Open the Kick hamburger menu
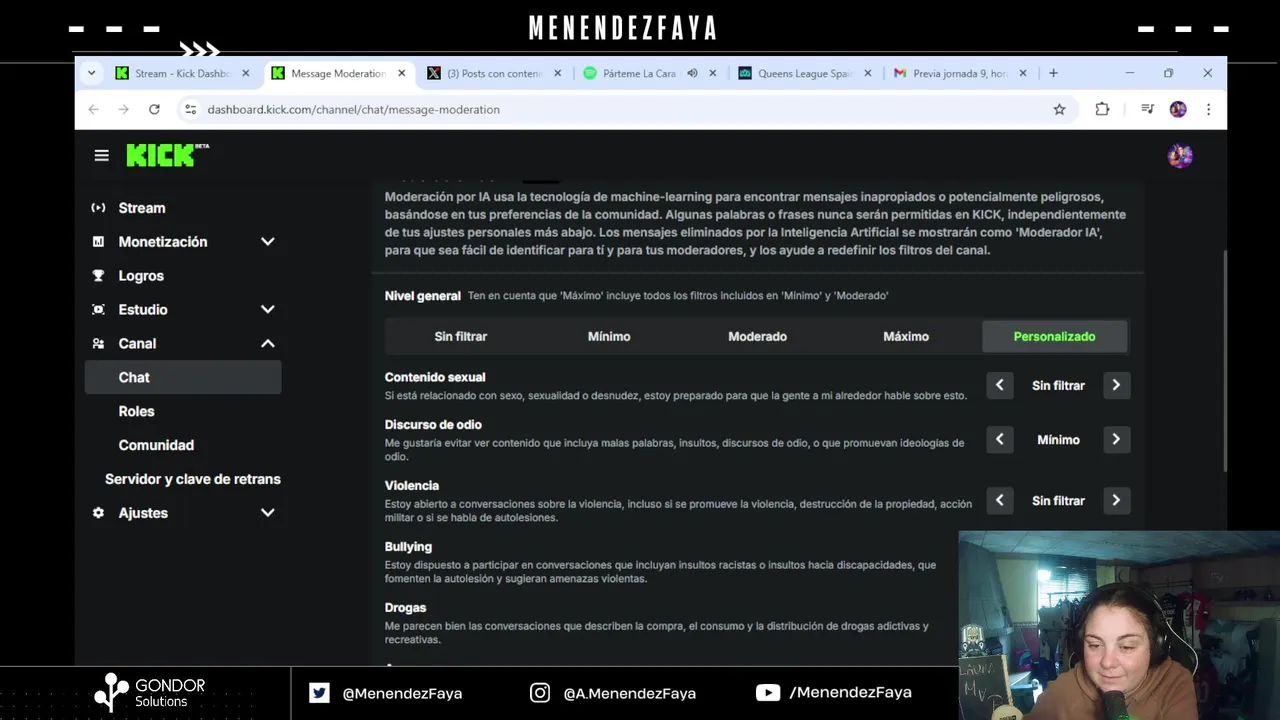This screenshot has height=720, width=1280. pyautogui.click(x=101, y=155)
